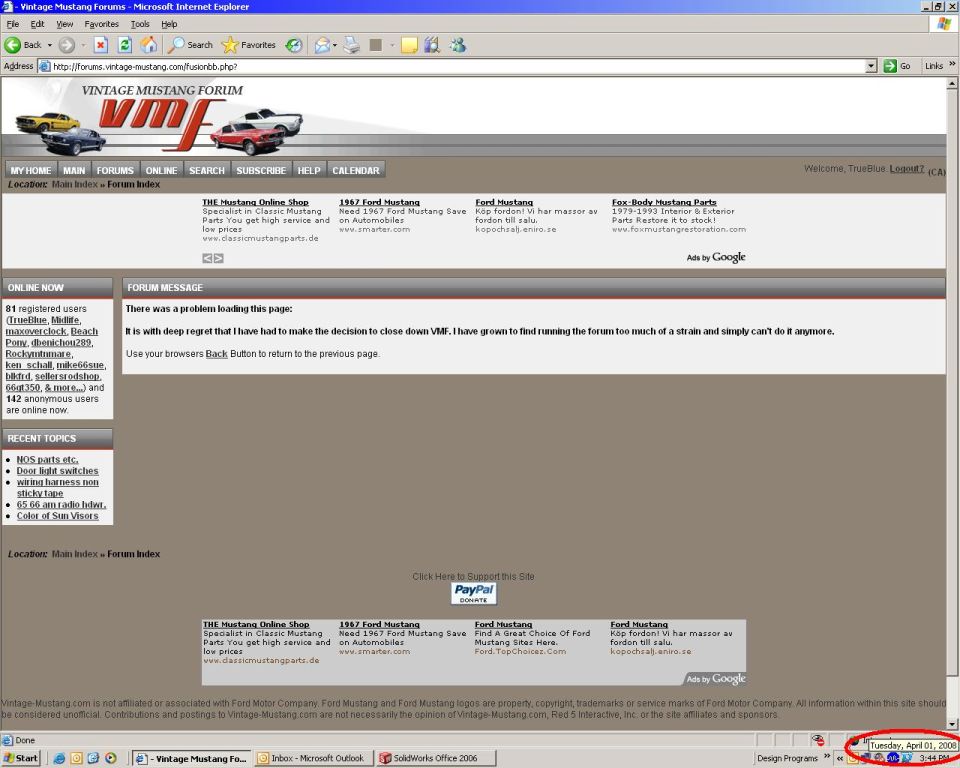The width and height of the screenshot is (960, 768).
Task: Click the PayPal Donate button
Action: click(474, 593)
